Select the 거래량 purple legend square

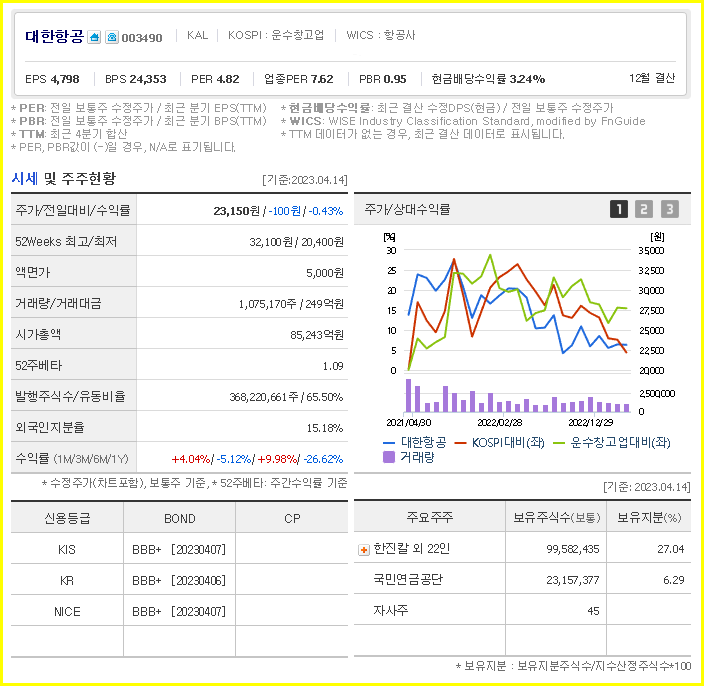pyautogui.click(x=389, y=457)
